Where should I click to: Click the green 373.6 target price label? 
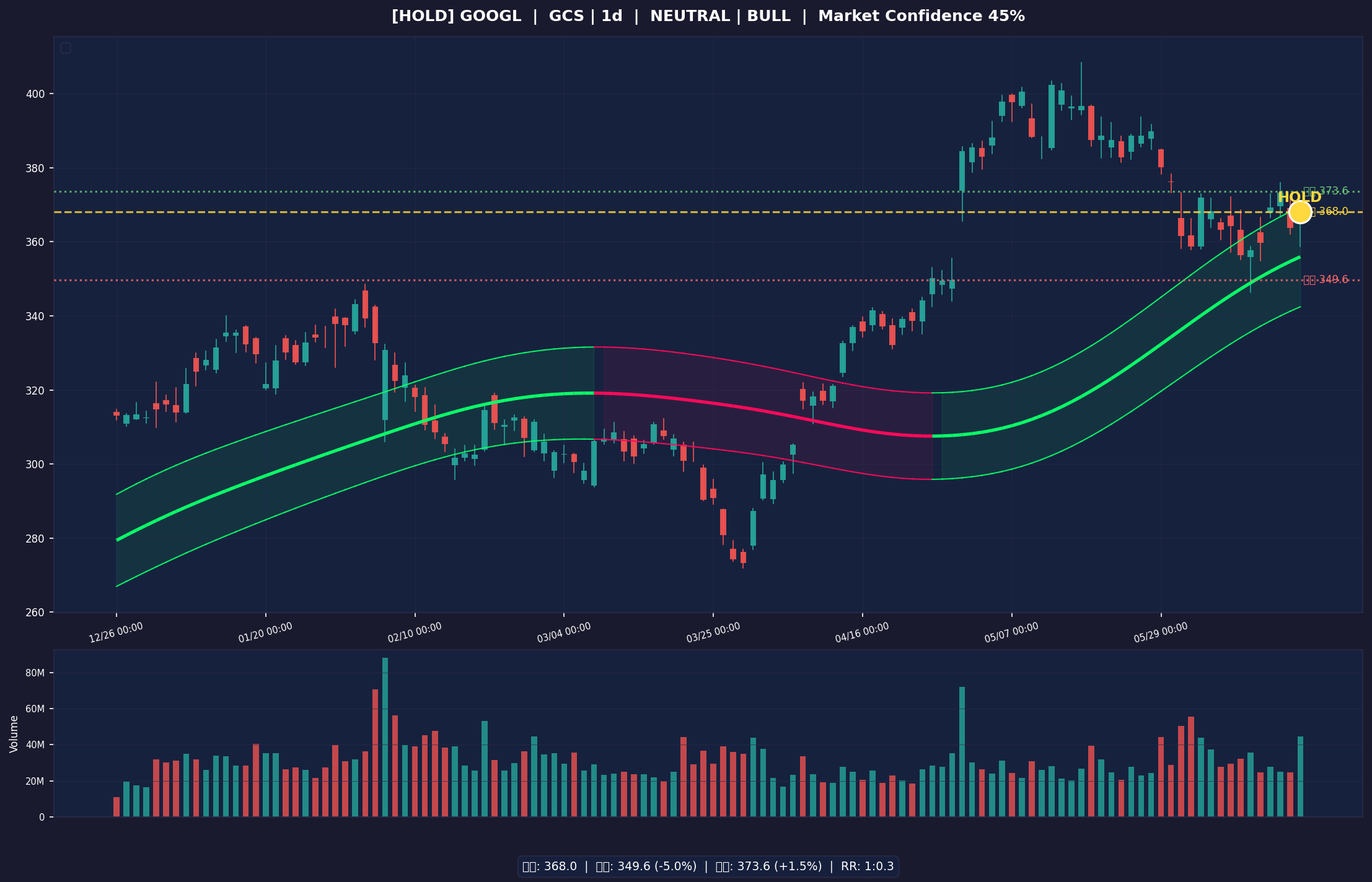pos(1326,191)
